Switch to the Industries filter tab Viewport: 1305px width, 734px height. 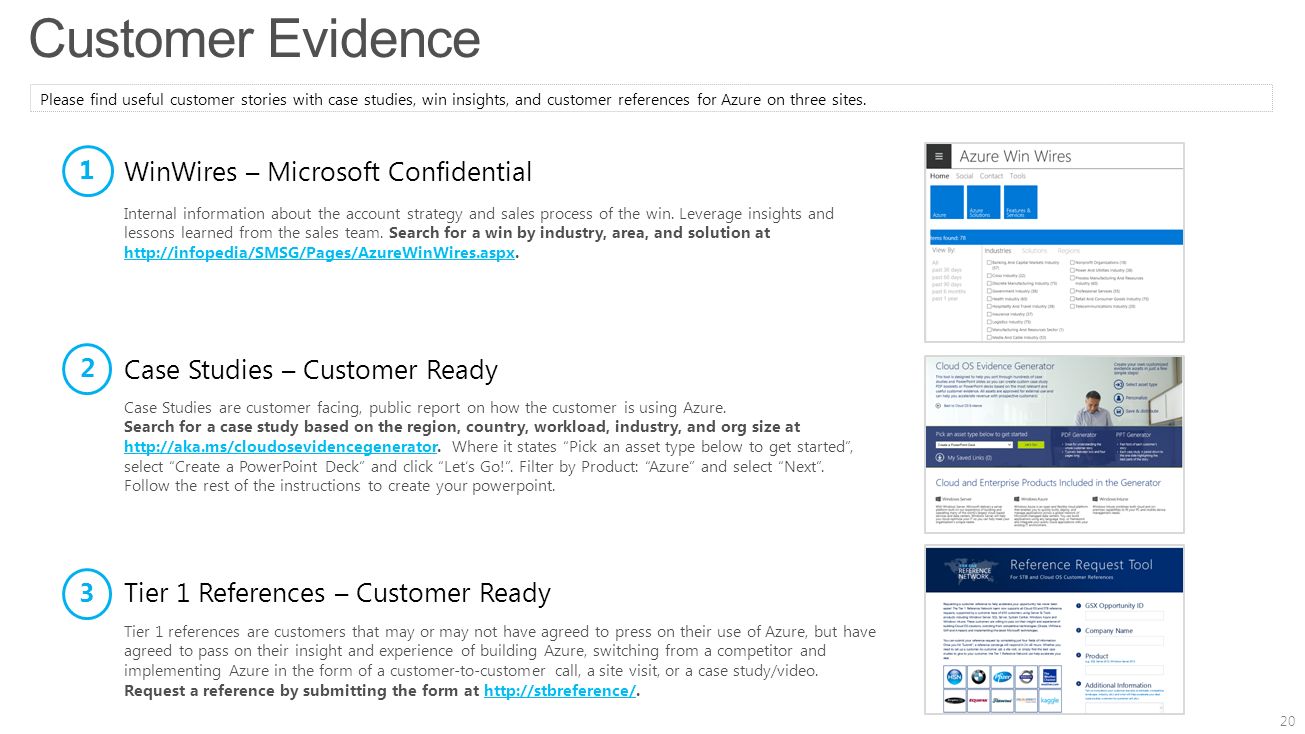(998, 251)
